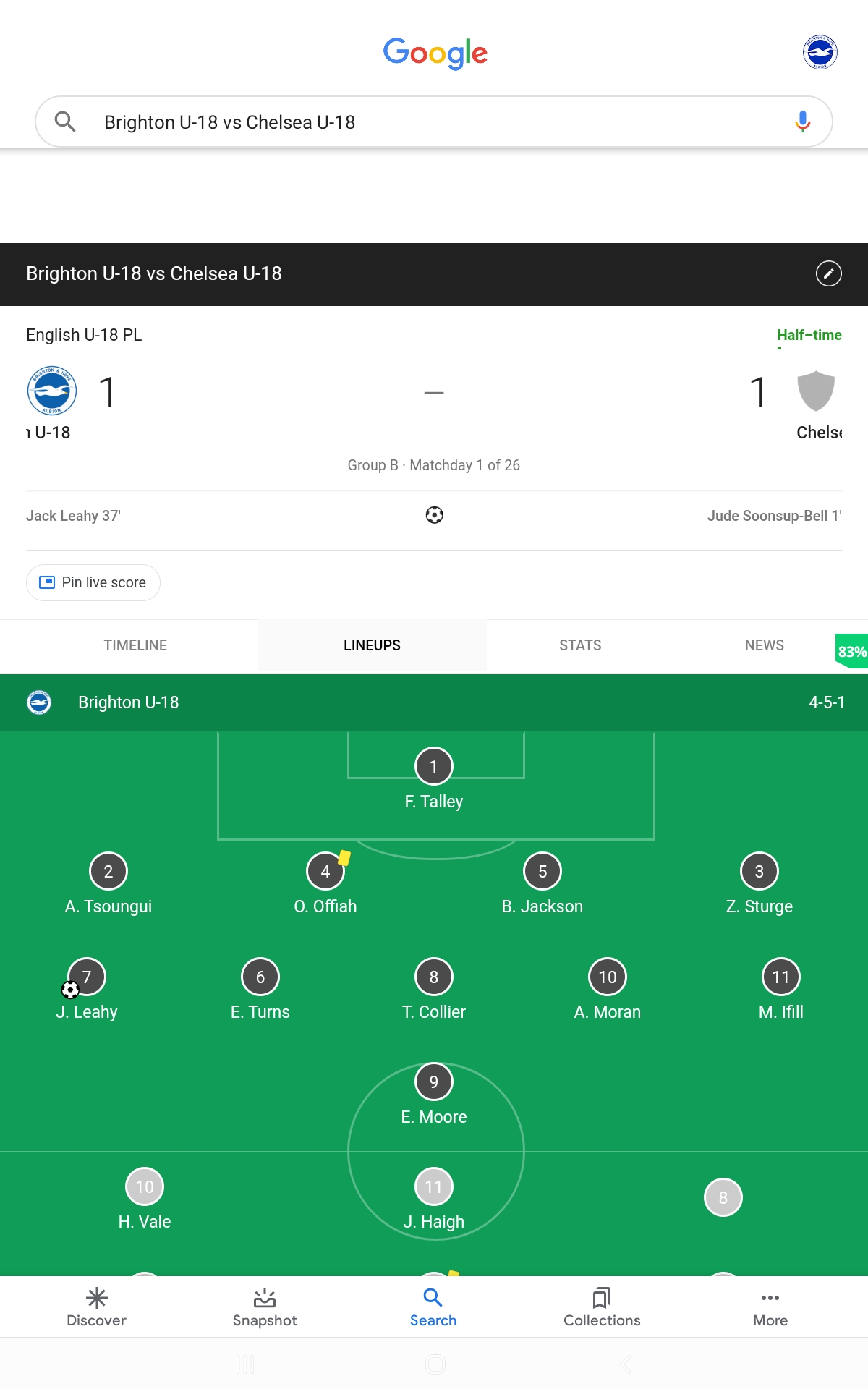Select player J. Leahy number 7
868x1389 pixels.
pyautogui.click(x=87, y=990)
